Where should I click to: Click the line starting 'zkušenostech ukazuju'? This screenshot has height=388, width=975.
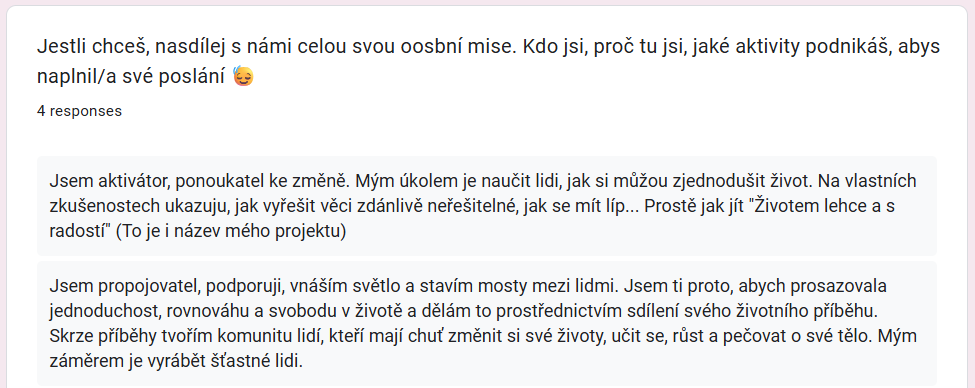472,206
